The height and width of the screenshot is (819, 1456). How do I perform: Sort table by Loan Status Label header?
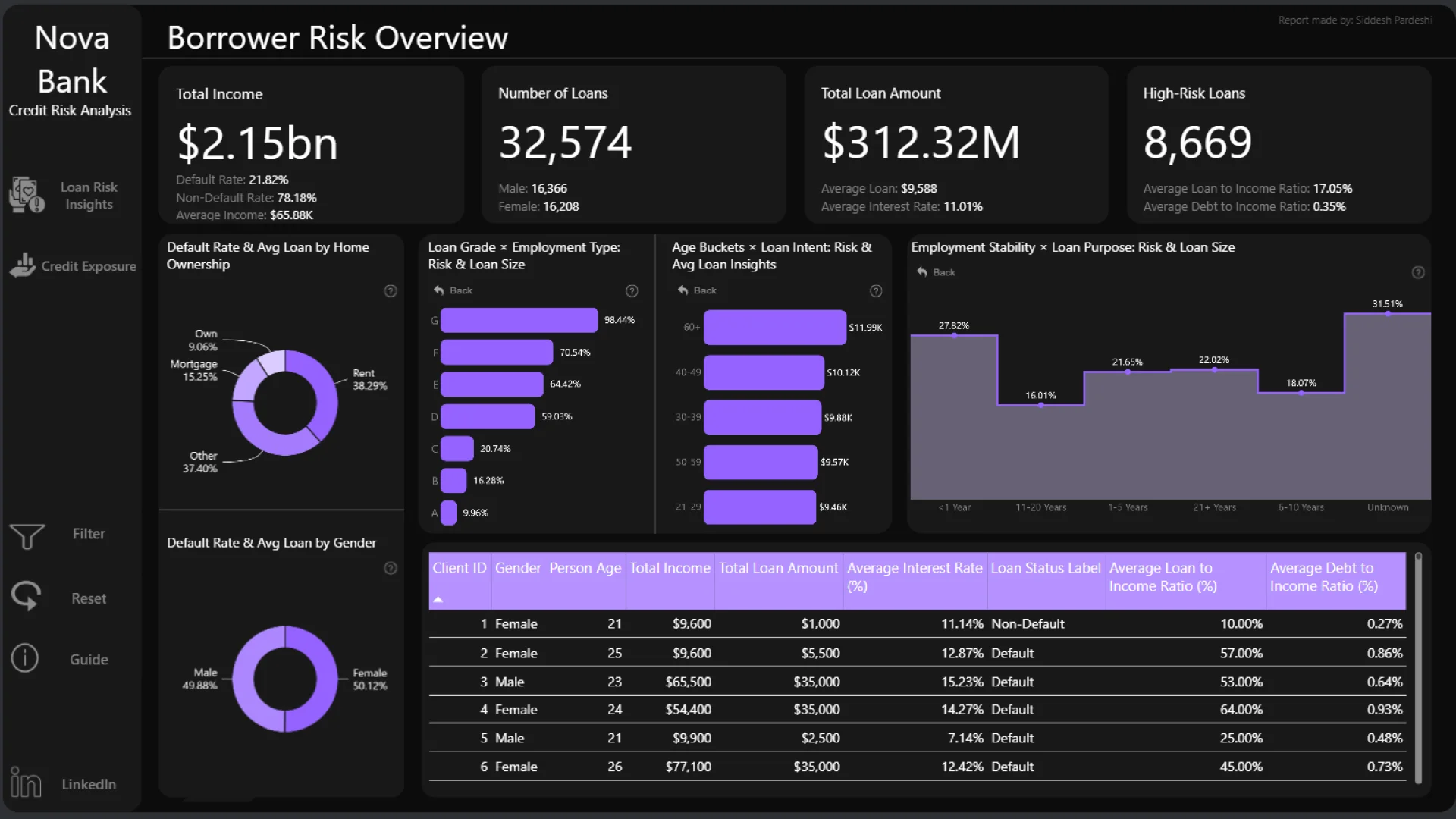tap(1045, 569)
